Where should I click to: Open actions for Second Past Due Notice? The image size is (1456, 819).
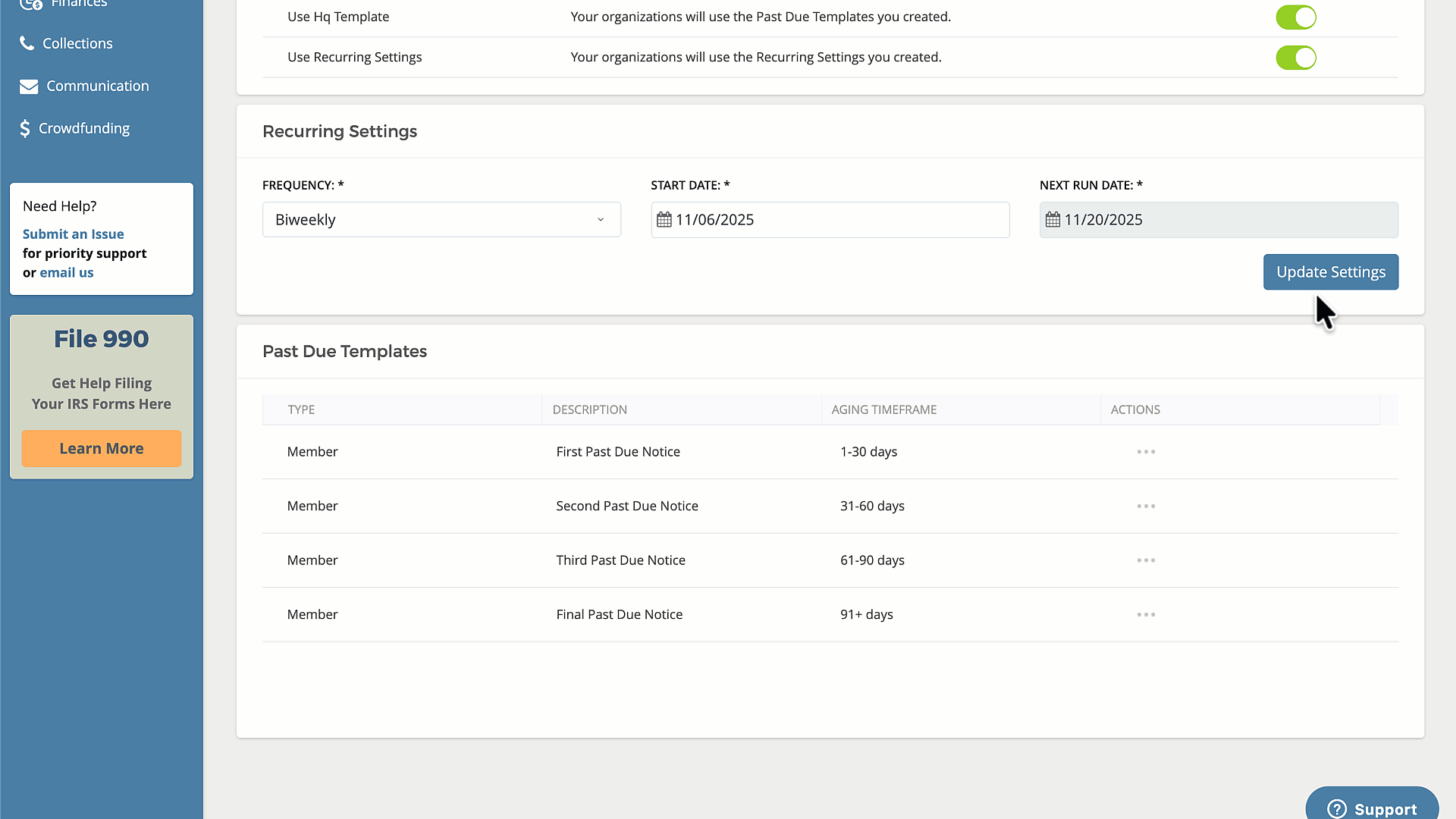(x=1146, y=506)
